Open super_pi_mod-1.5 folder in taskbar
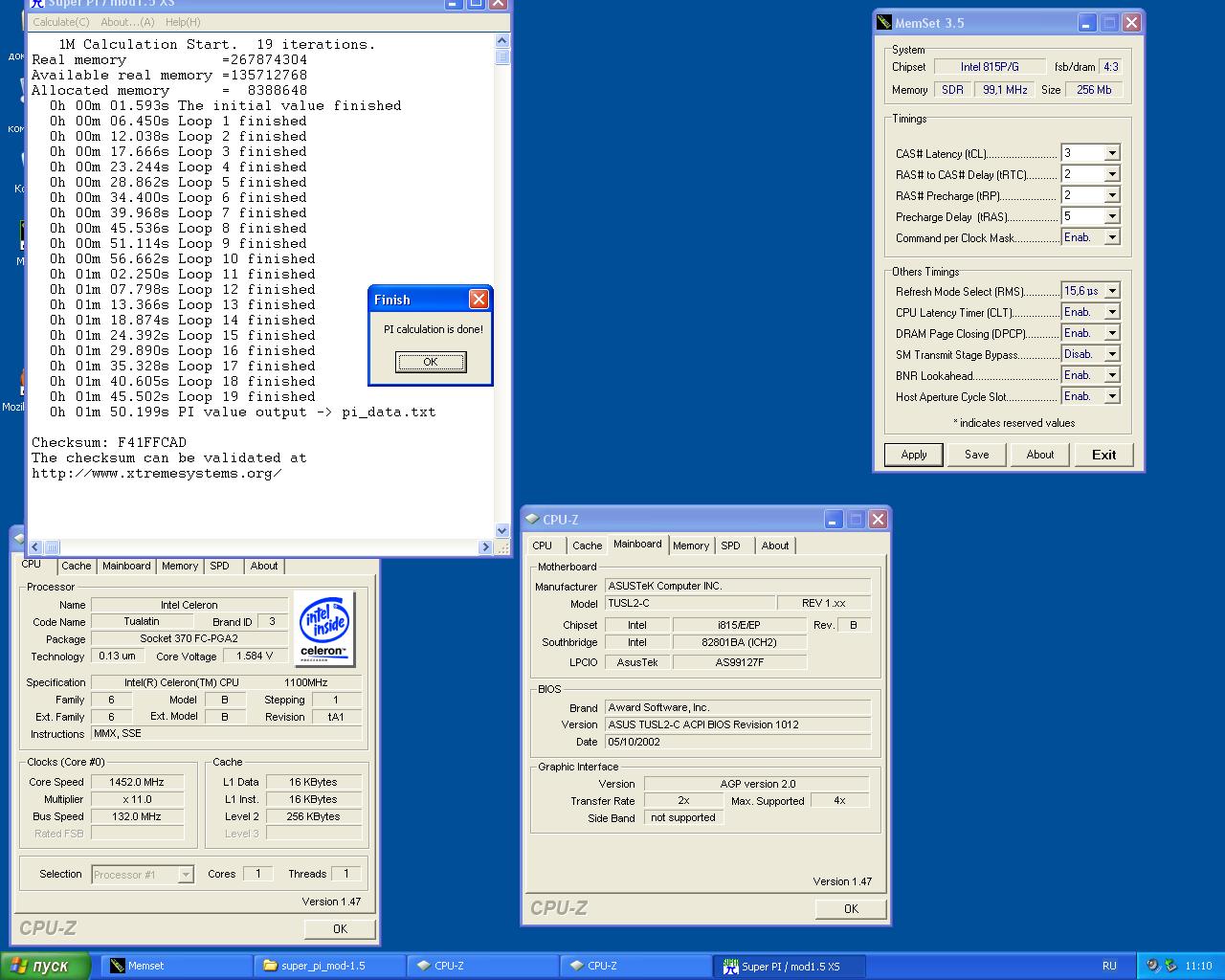Viewport: 1225px width, 980px height. coord(330,966)
